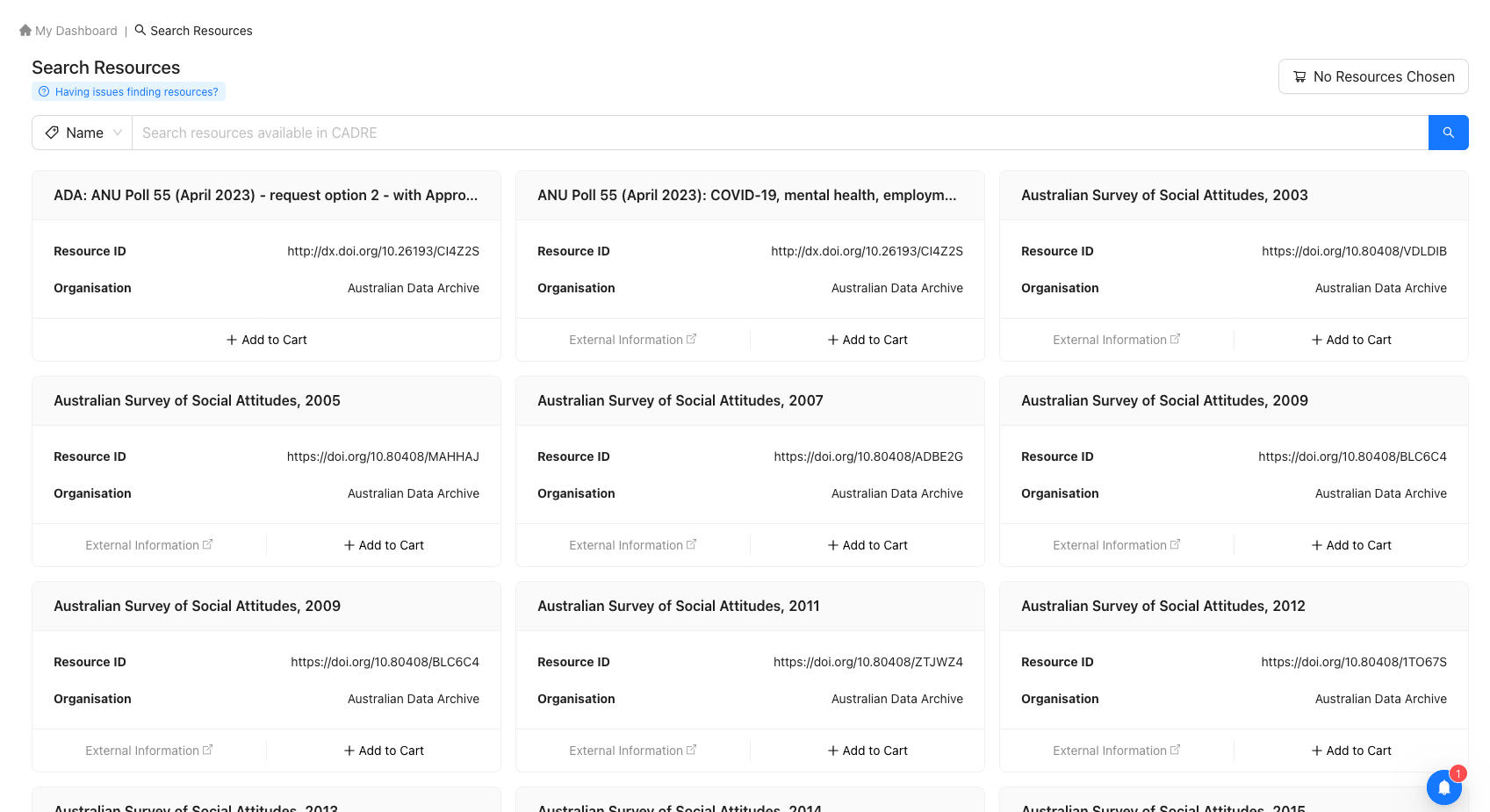The width and height of the screenshot is (1490, 812).
Task: Click card title Australian Survey of Social Attitudes, 2011
Action: 679,606
